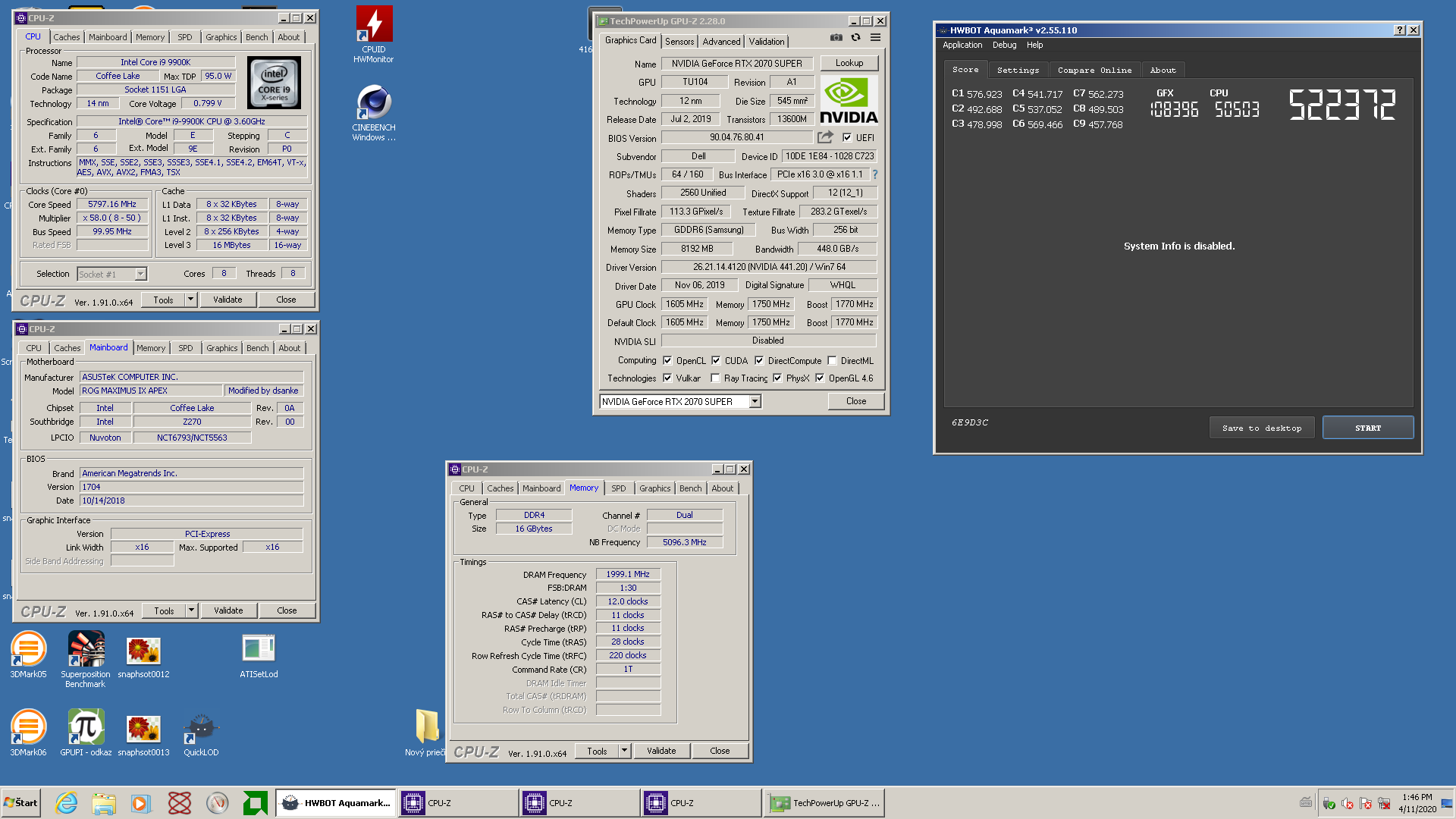
Task: Open Socket #1 selection dropdown in CPU-Z
Action: [x=140, y=274]
